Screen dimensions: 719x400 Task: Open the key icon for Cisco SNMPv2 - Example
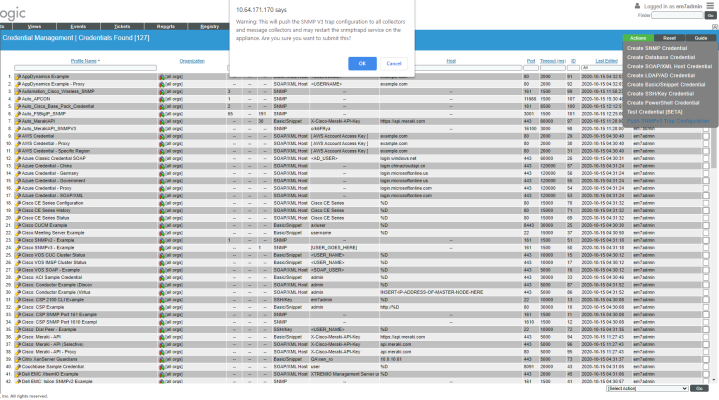tap(18, 240)
